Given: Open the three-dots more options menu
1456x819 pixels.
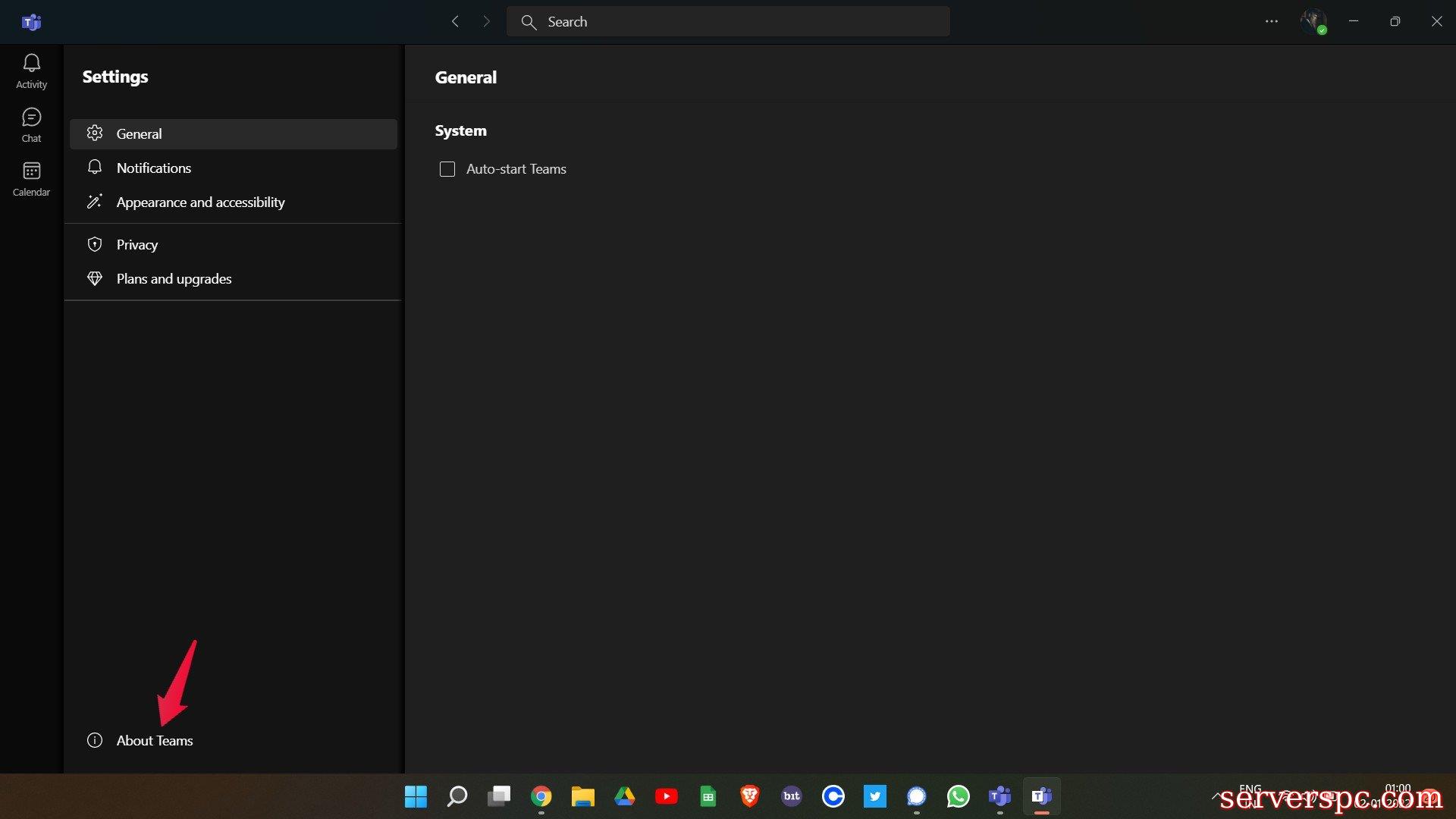Looking at the screenshot, I should click(x=1272, y=21).
